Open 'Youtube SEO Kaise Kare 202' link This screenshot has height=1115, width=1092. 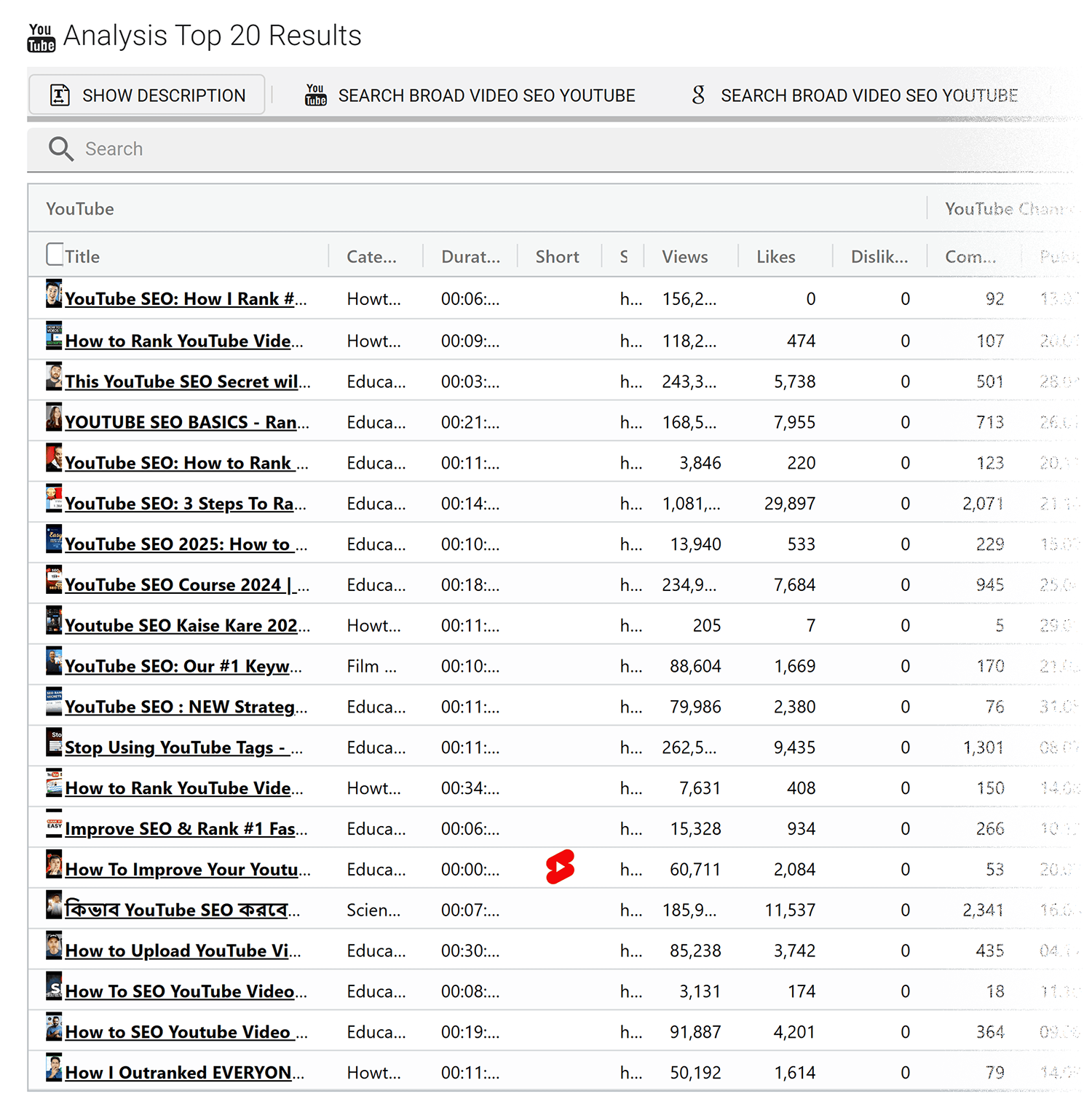tap(187, 626)
